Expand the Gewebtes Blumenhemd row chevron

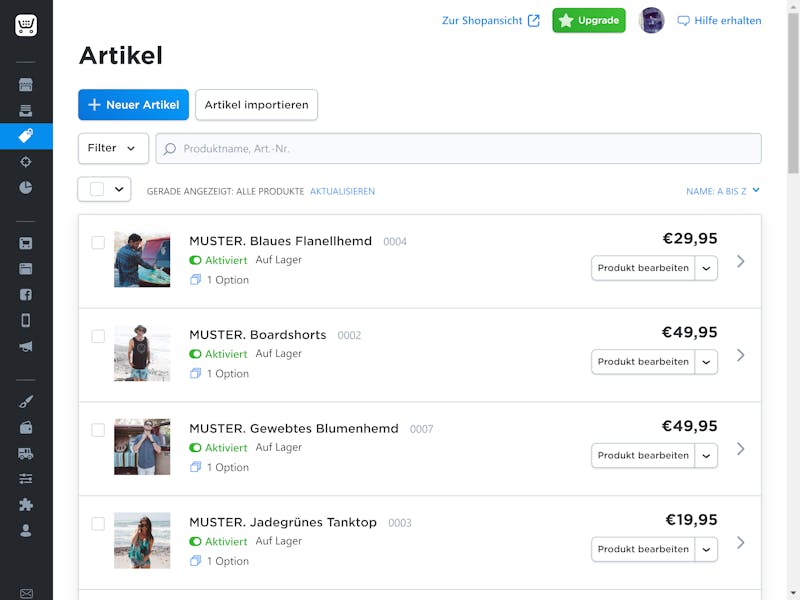[x=740, y=449]
